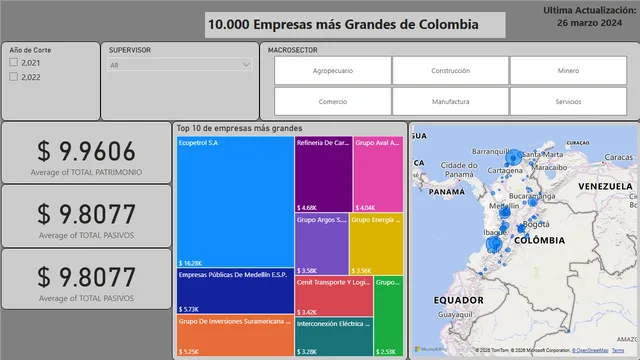Click the Ecopetrol S.A treemap block
The height and width of the screenshot is (360, 640).
point(235,202)
